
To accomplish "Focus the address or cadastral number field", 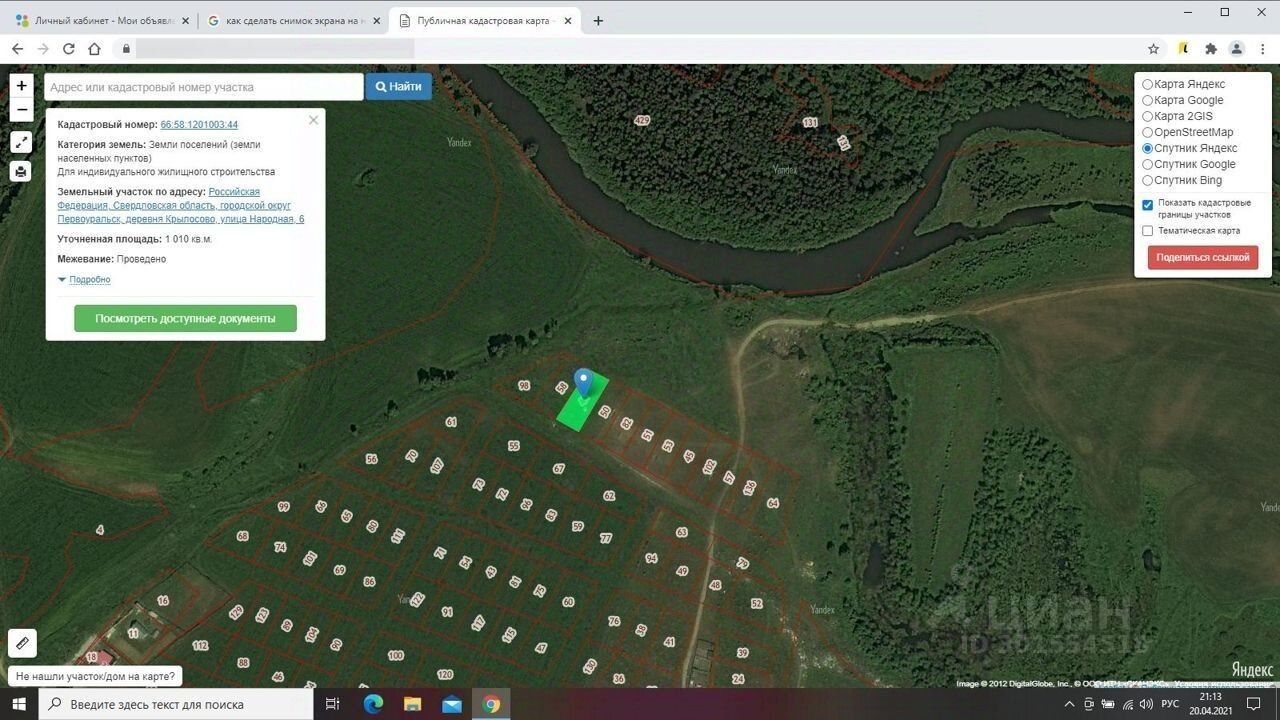I will [204, 87].
